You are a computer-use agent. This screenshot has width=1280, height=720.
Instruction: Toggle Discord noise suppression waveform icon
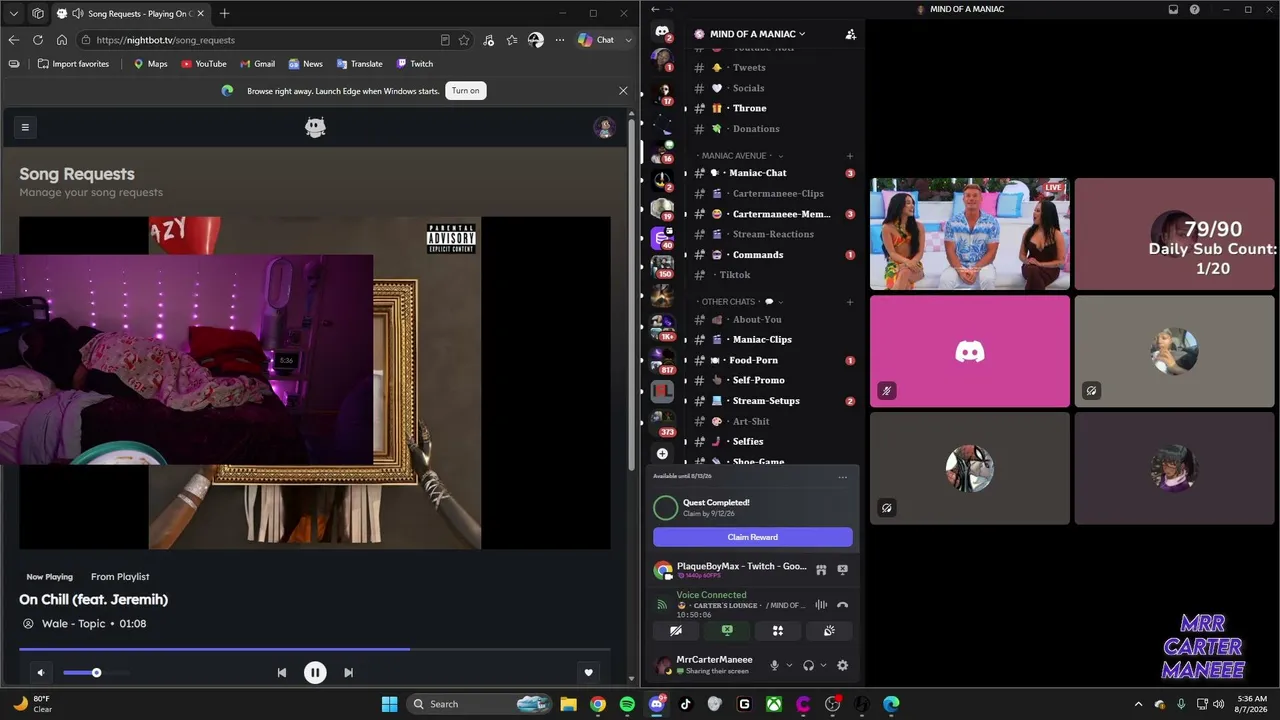pos(821,605)
